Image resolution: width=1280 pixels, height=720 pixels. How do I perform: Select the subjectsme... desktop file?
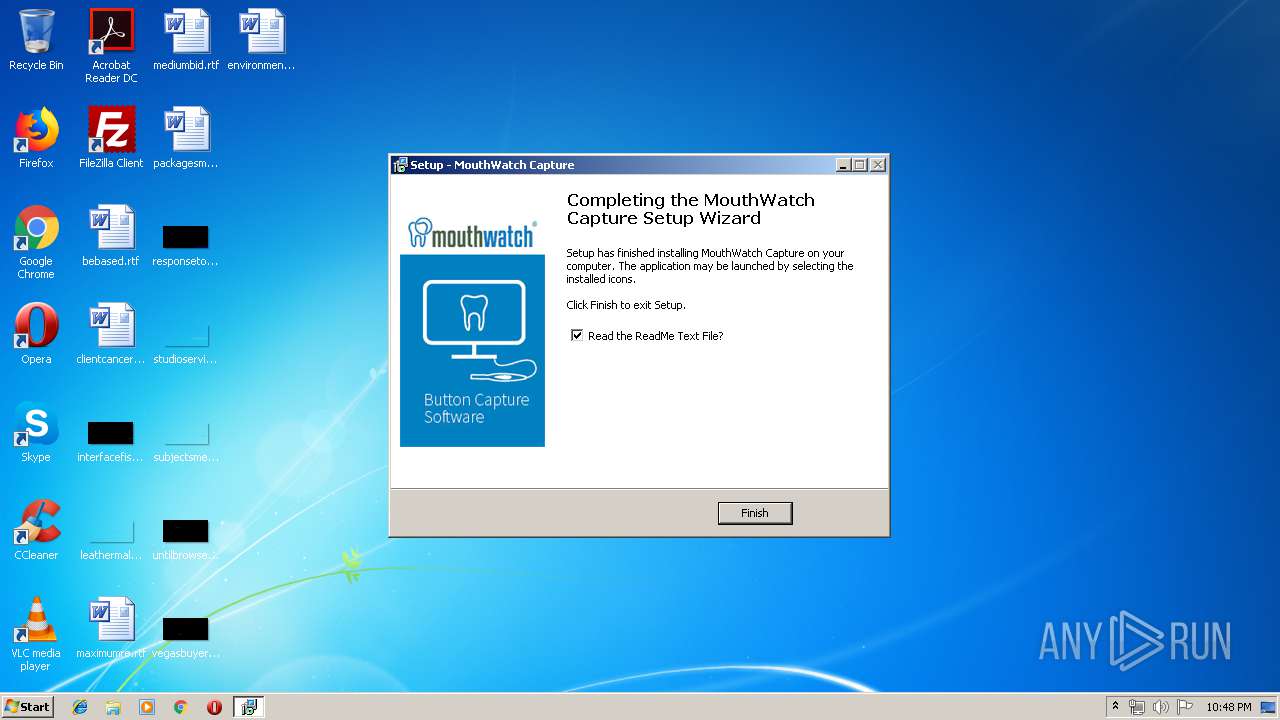click(x=186, y=441)
